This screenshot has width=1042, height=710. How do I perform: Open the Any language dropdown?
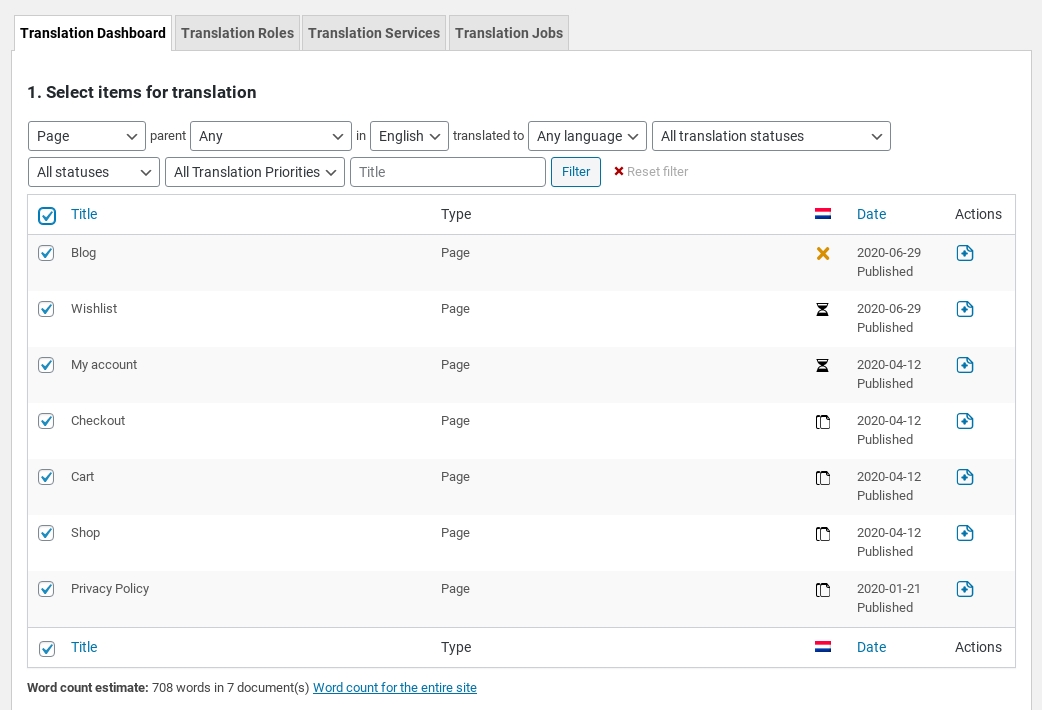(587, 136)
